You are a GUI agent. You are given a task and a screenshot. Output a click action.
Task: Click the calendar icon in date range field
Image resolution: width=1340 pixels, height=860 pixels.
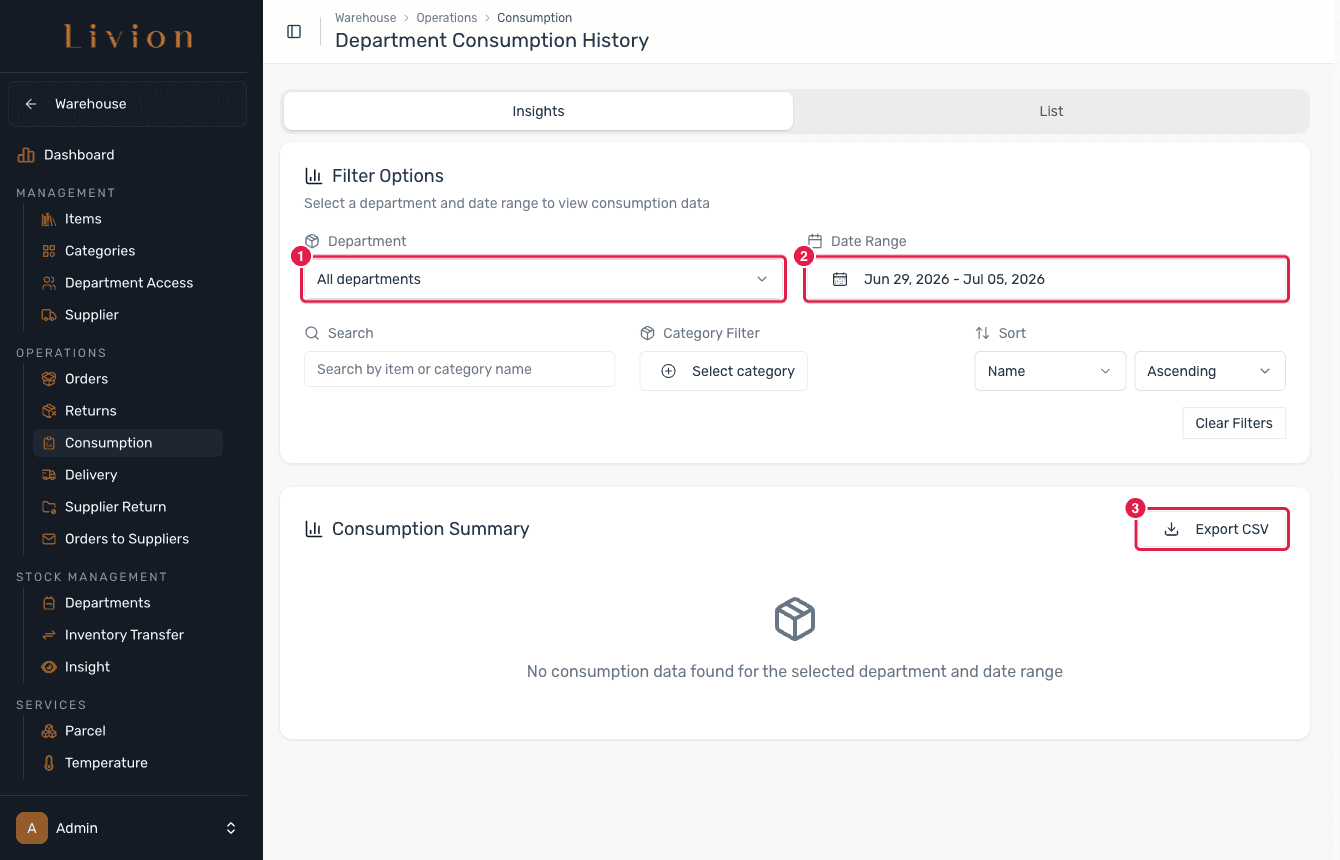(x=840, y=279)
